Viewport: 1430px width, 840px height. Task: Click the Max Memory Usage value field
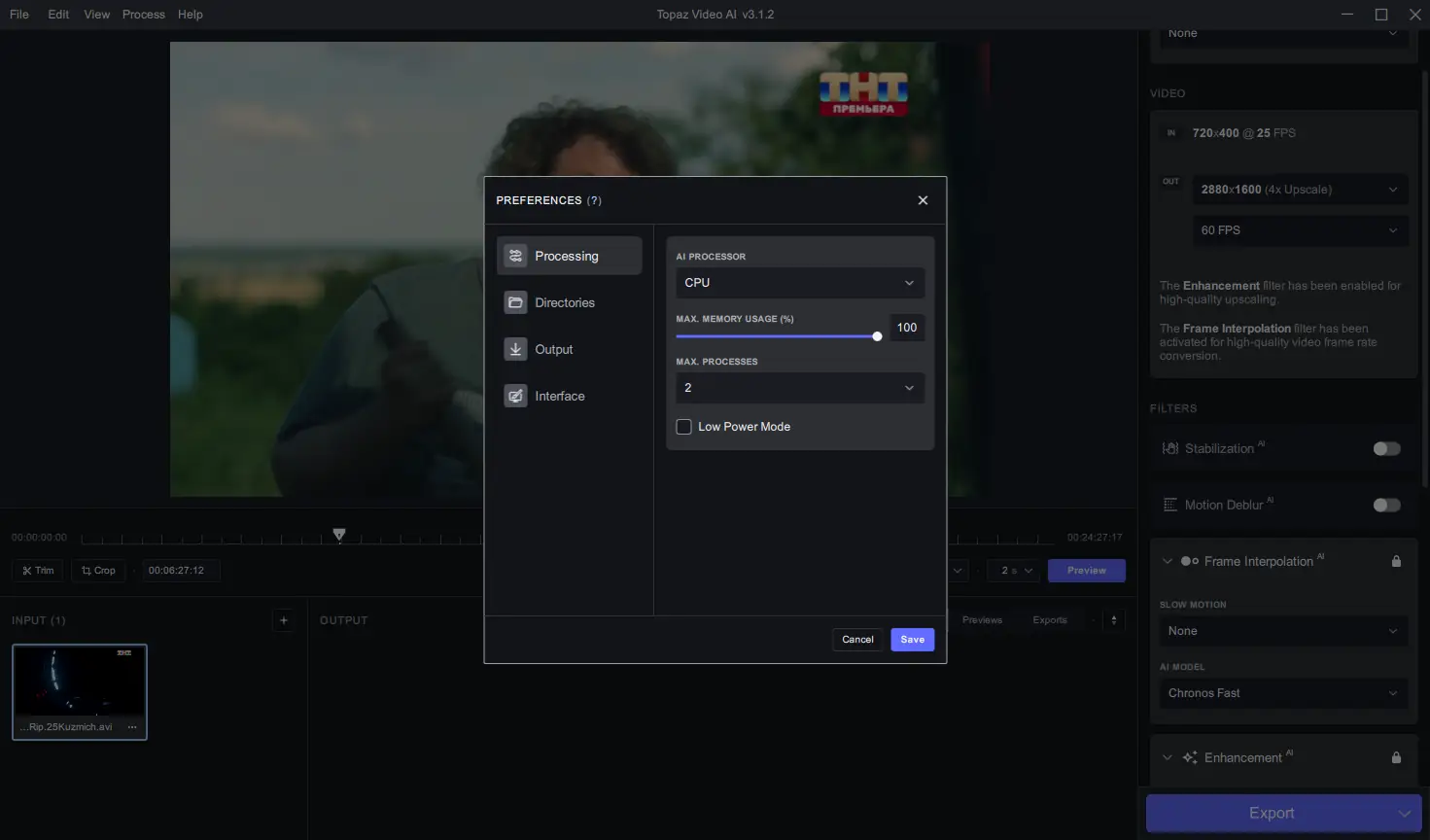[x=907, y=328]
